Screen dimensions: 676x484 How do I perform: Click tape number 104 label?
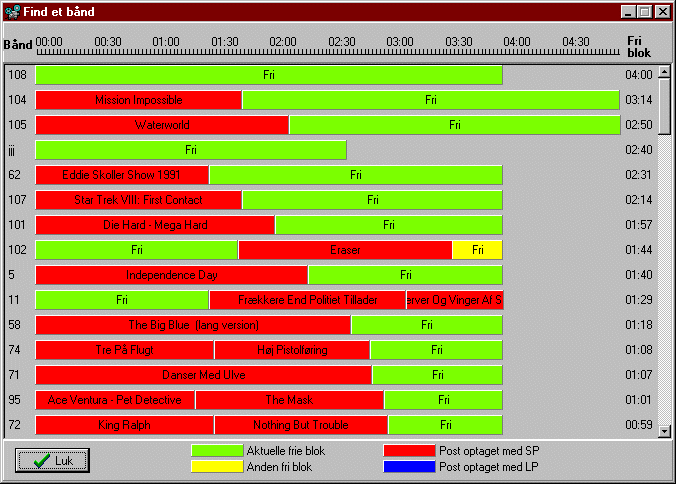coord(18,100)
